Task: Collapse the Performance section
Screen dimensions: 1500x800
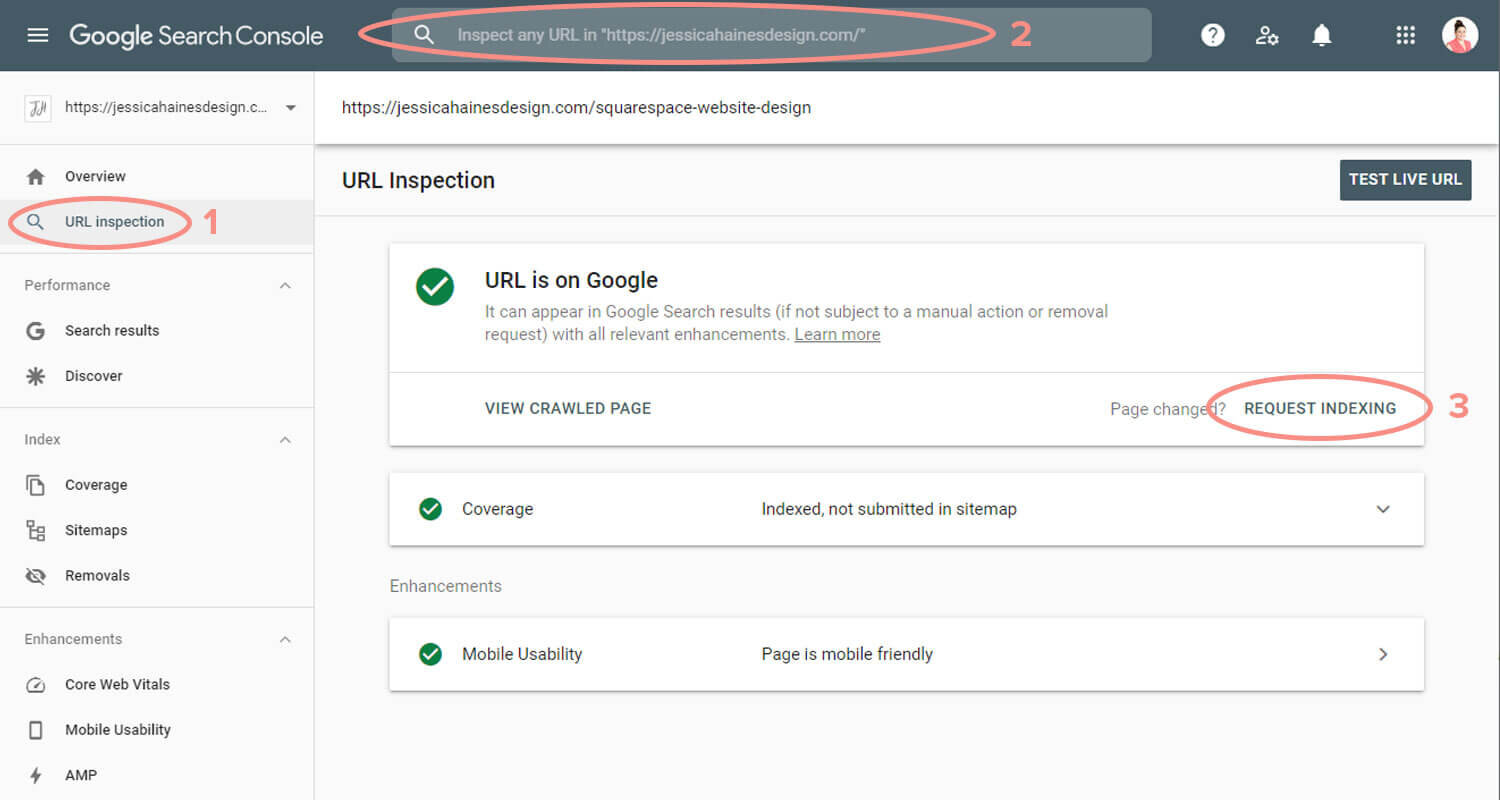Action: [285, 286]
